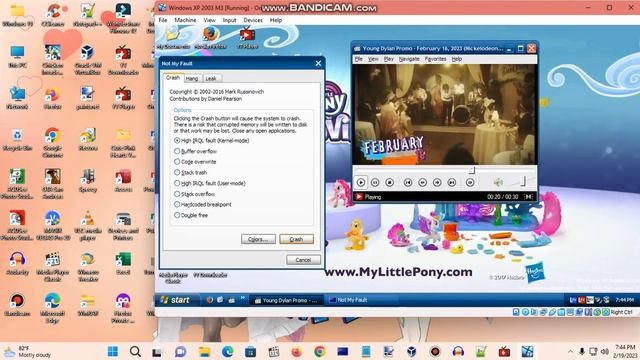Screen dimensions: 640x360
Task: Open File Explorer from host taskbar
Action: 204,351
